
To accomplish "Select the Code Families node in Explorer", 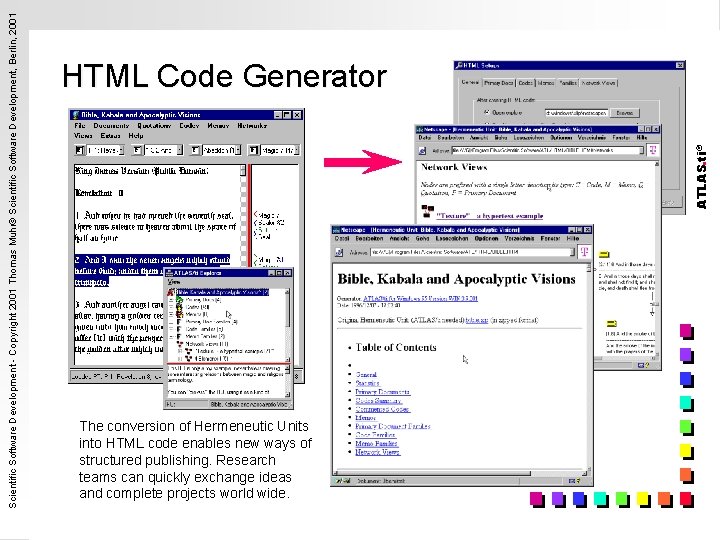I will 204,329.
